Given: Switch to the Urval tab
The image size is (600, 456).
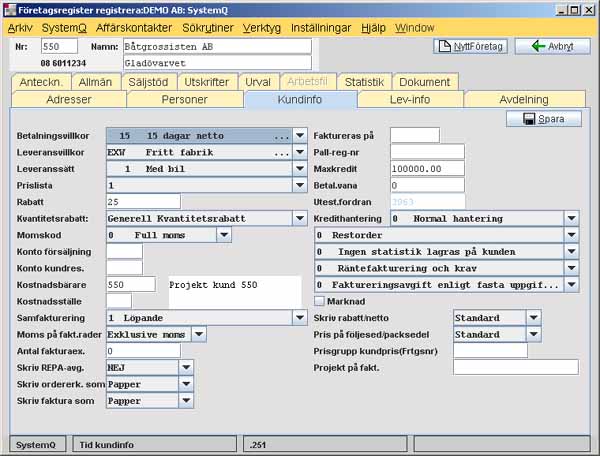Looking at the screenshot, I should (258, 82).
